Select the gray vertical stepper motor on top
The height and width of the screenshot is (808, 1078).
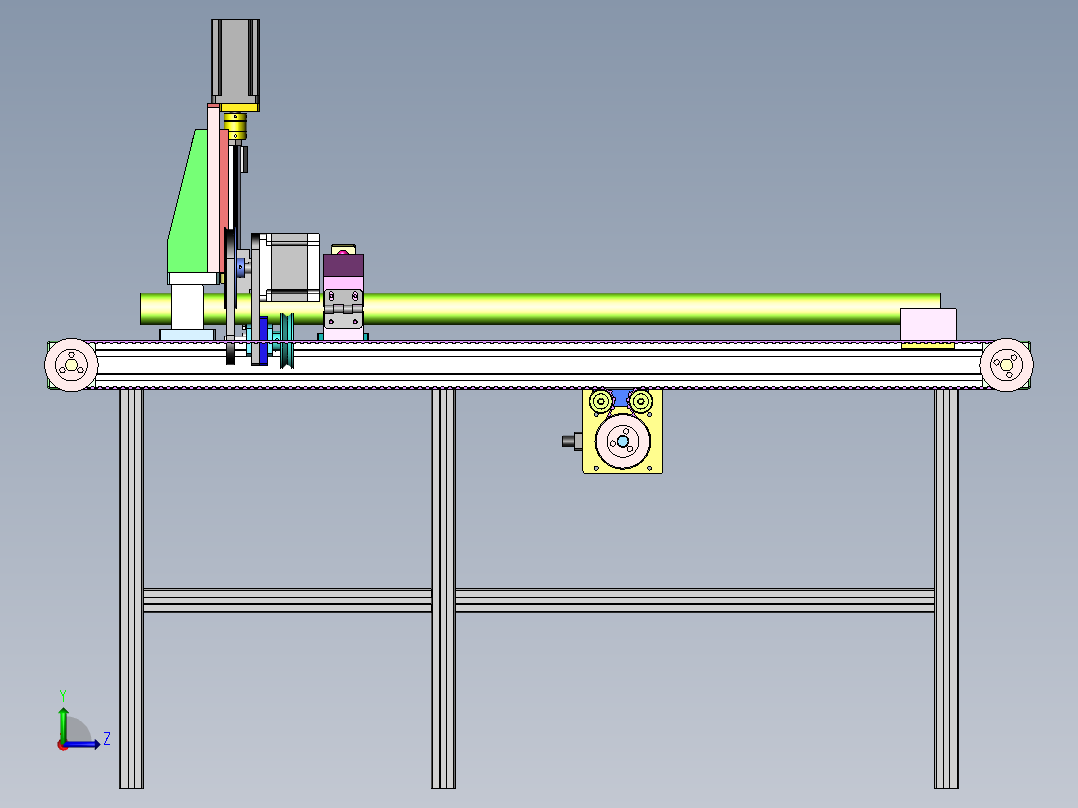click(235, 61)
